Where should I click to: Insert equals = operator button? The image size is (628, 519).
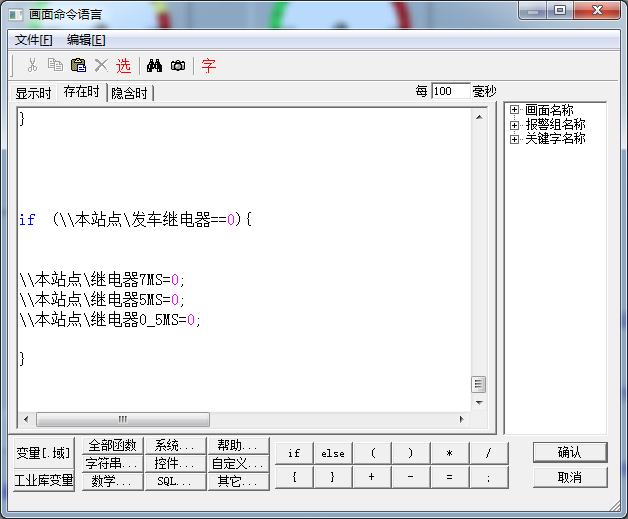pos(450,477)
